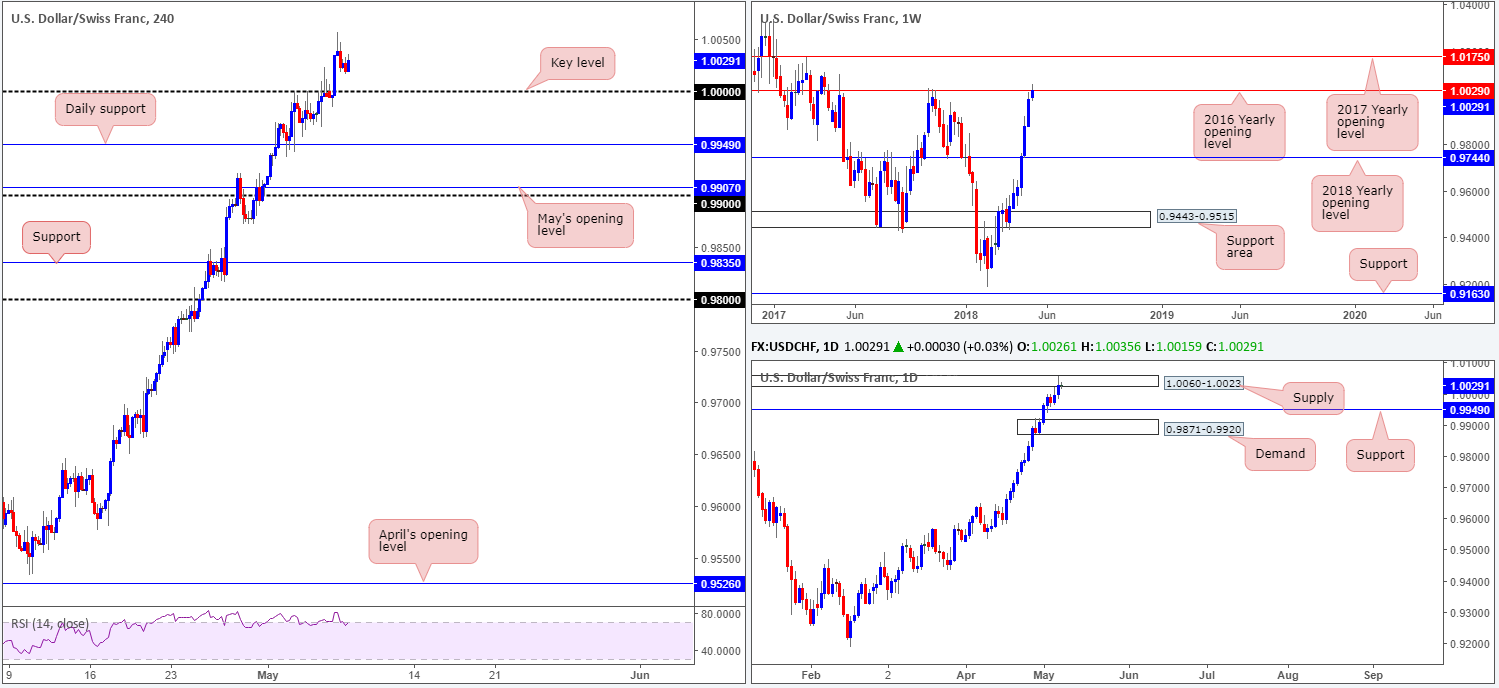Viewport: 1499px width, 688px height.
Task: Click the supply zone rectangle on the daily chart
Action: 954,382
